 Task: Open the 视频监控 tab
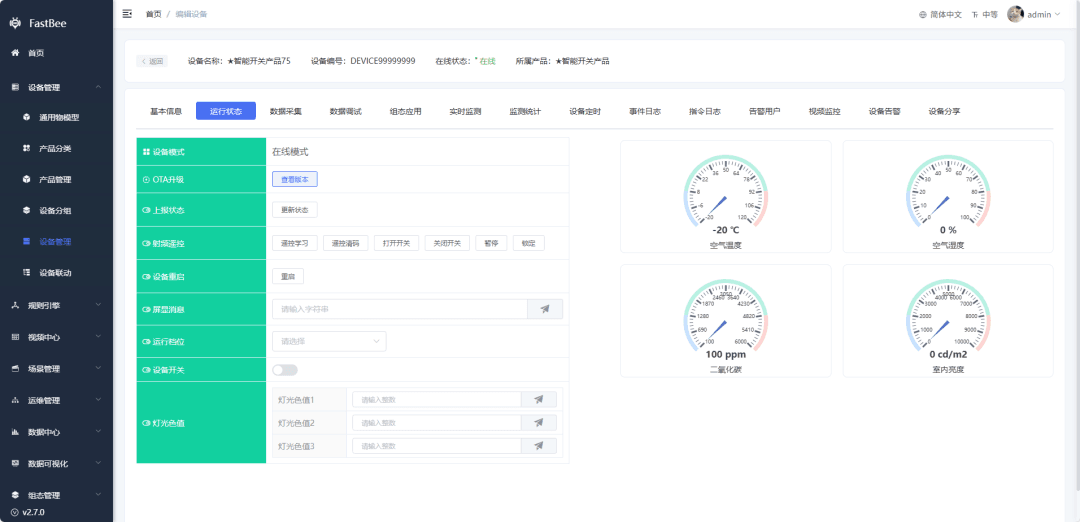point(824,111)
